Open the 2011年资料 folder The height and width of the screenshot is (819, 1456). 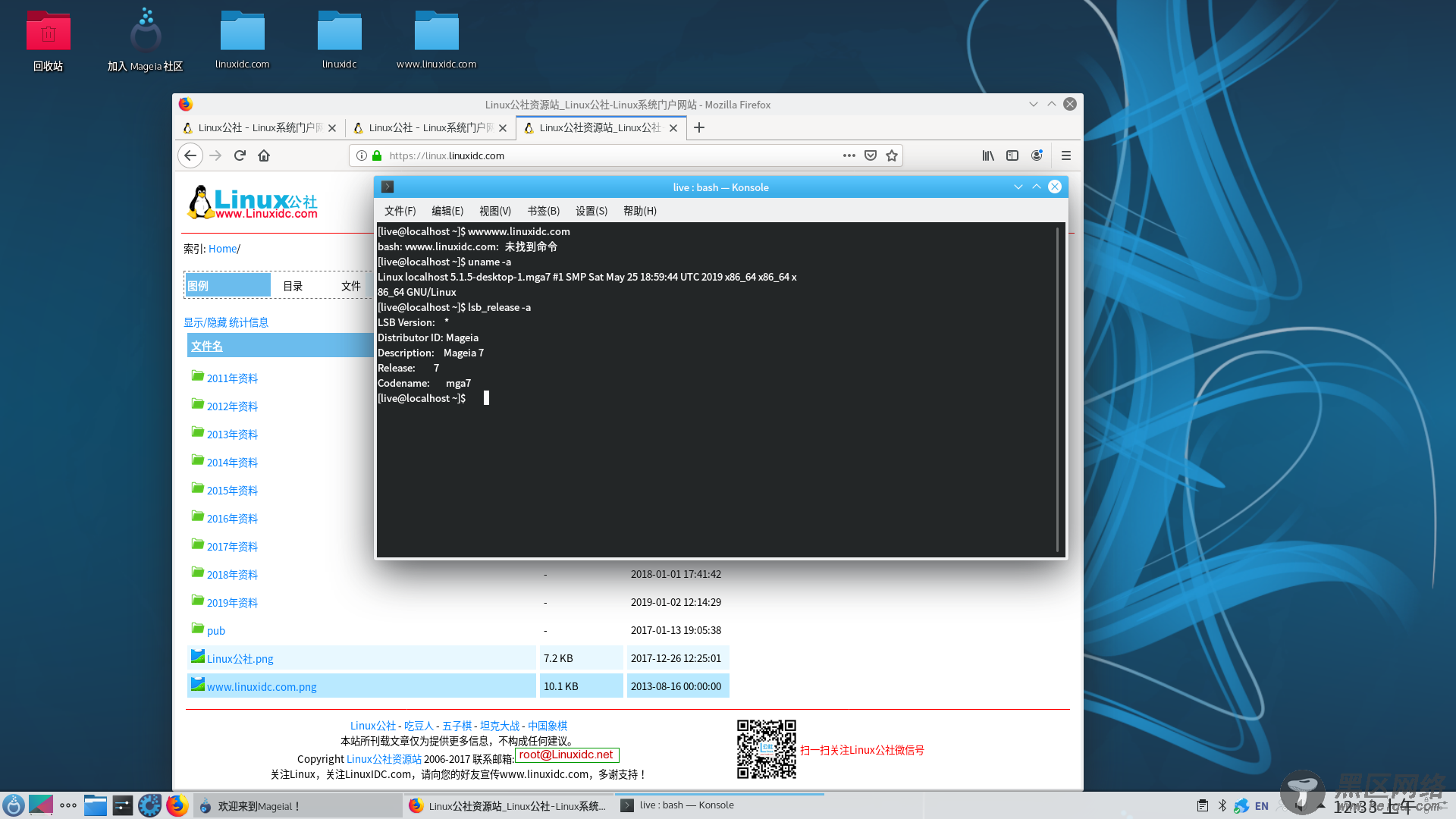(232, 378)
